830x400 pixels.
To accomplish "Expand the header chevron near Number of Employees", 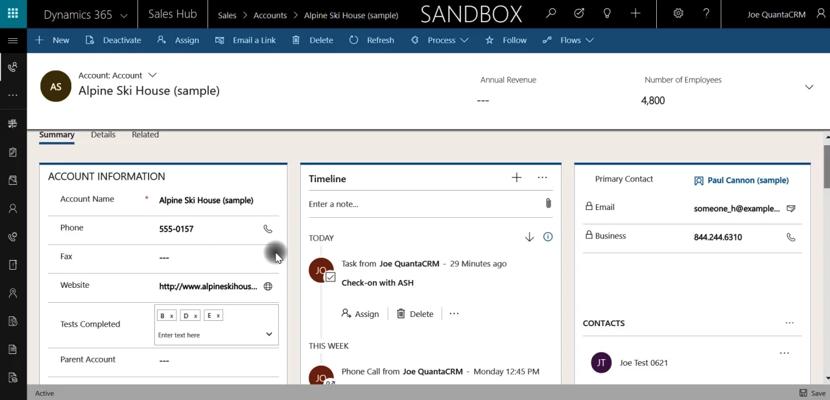I will pos(808,87).
